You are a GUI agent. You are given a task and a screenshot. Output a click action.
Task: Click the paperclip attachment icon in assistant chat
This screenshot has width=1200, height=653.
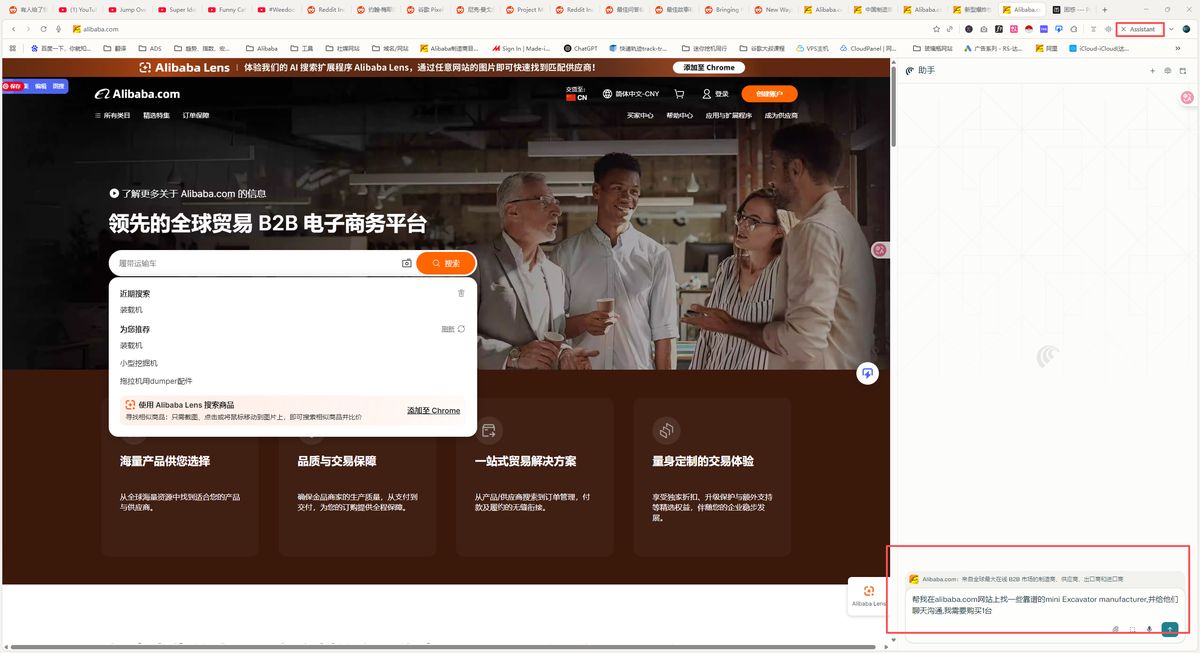[1115, 629]
